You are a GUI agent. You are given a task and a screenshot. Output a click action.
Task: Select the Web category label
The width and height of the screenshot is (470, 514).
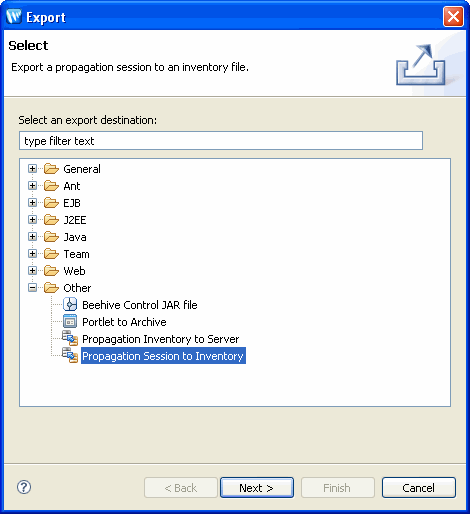point(74,271)
